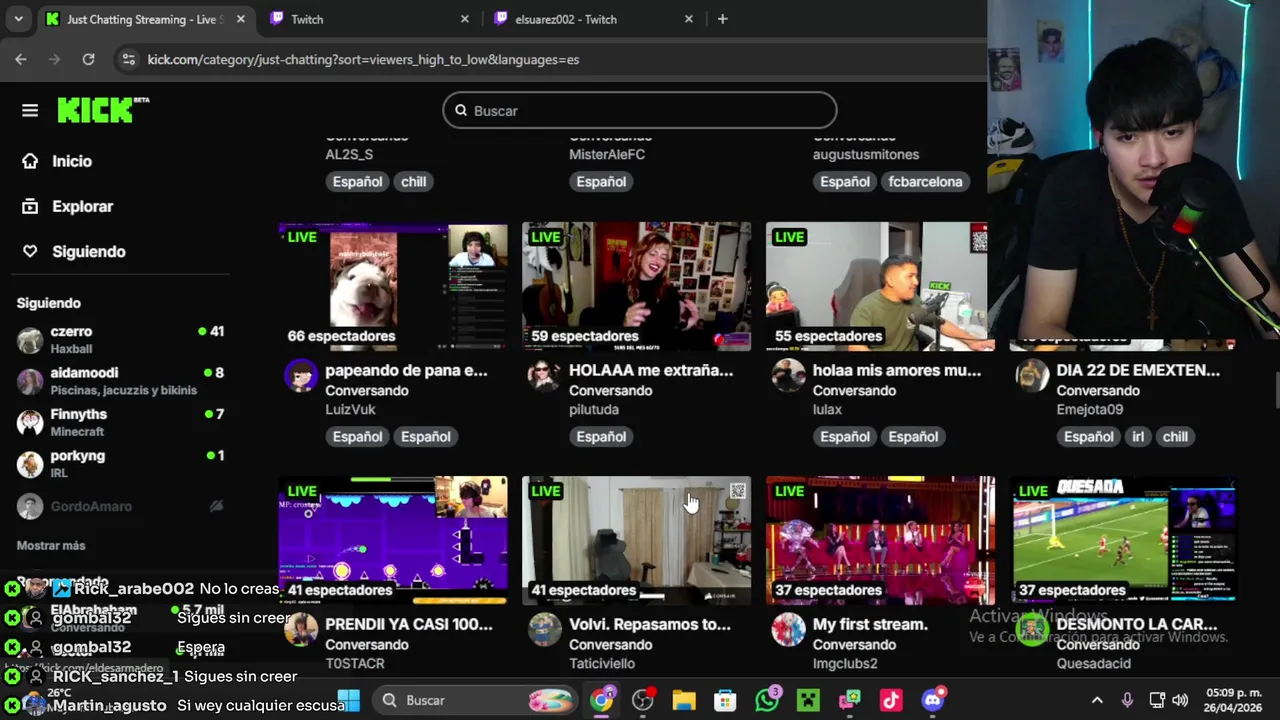Click channel name augustusmitones
Image resolution: width=1280 pixels, height=720 pixels.
click(x=866, y=155)
